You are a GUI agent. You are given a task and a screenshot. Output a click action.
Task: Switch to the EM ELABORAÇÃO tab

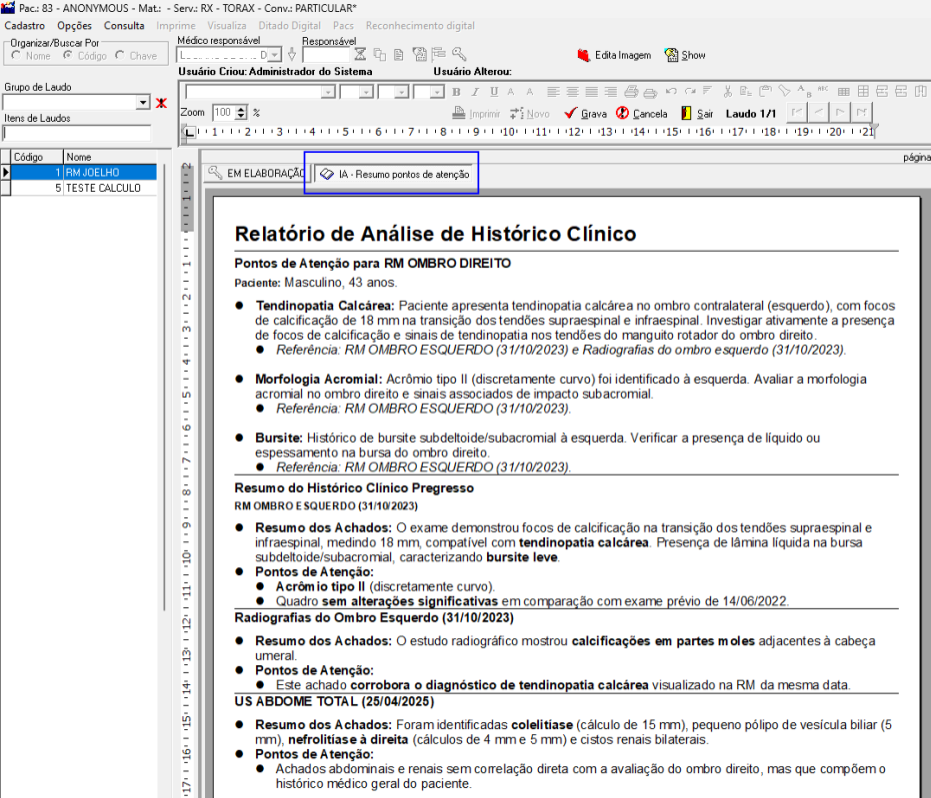pyautogui.click(x=255, y=174)
